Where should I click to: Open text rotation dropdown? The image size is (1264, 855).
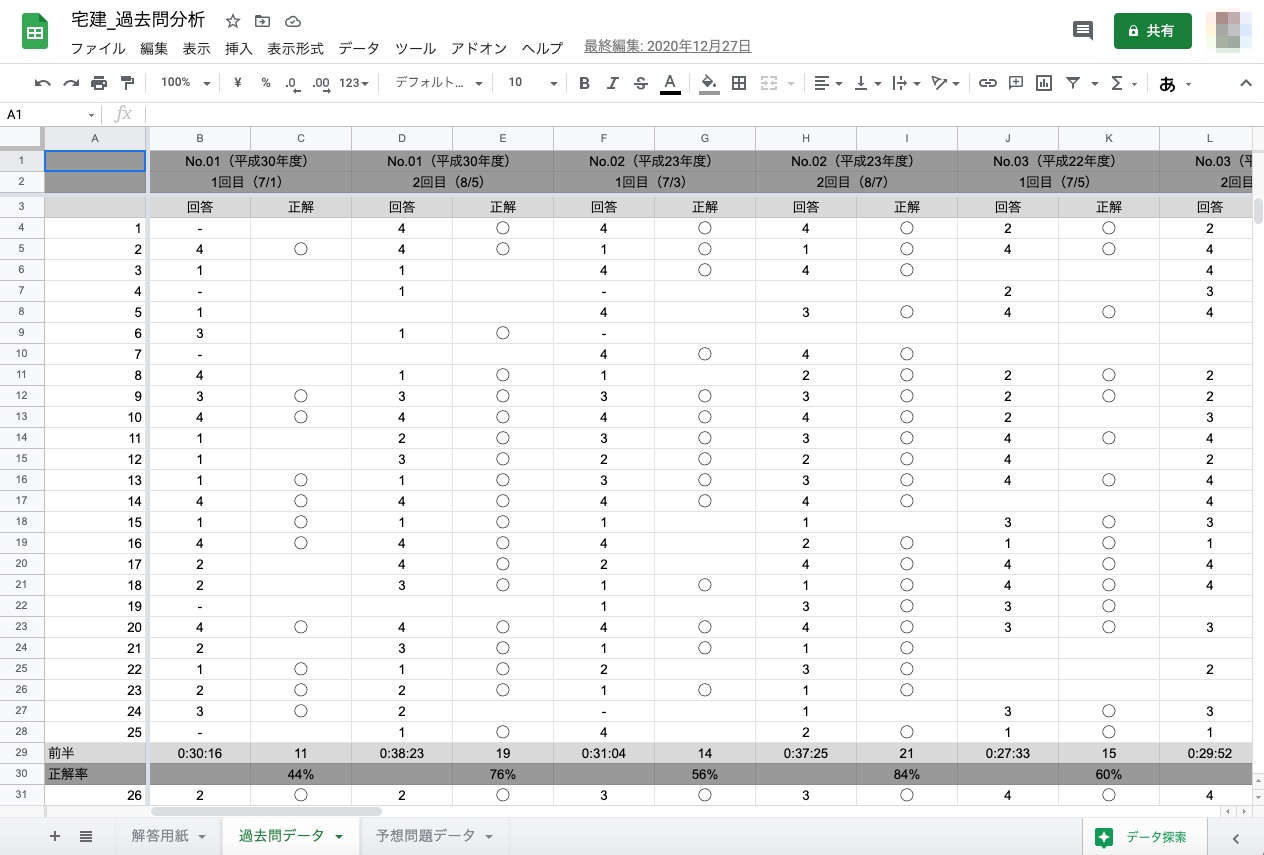945,83
